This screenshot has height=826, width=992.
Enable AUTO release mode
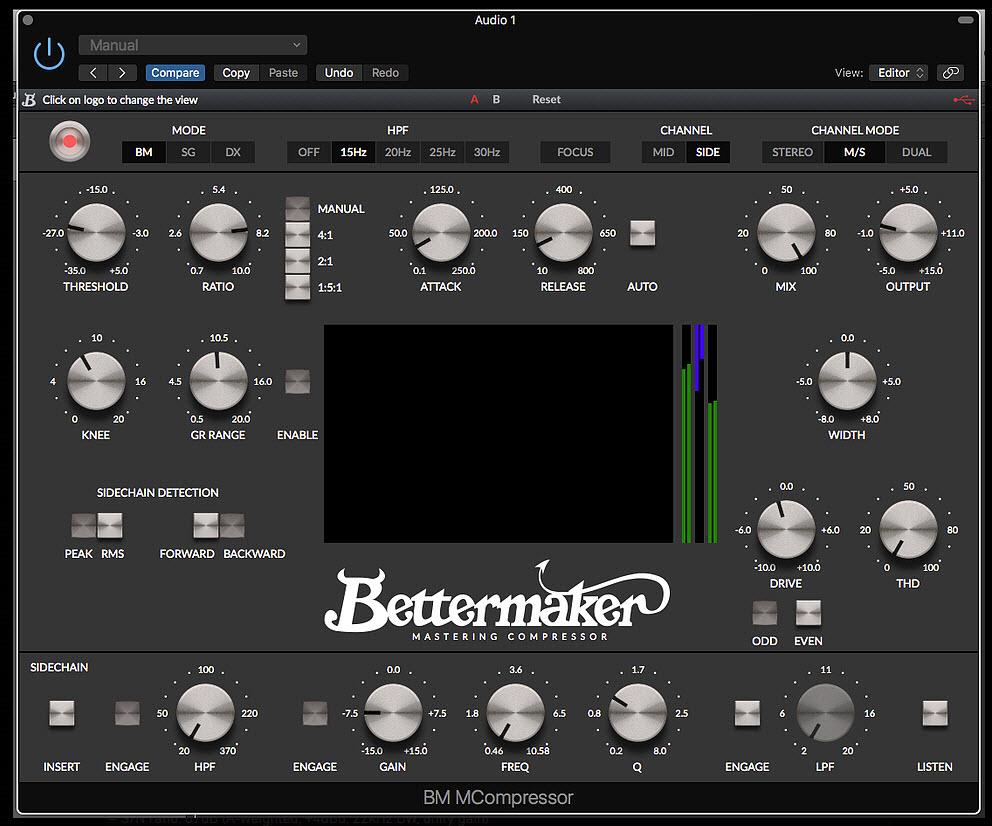[641, 232]
